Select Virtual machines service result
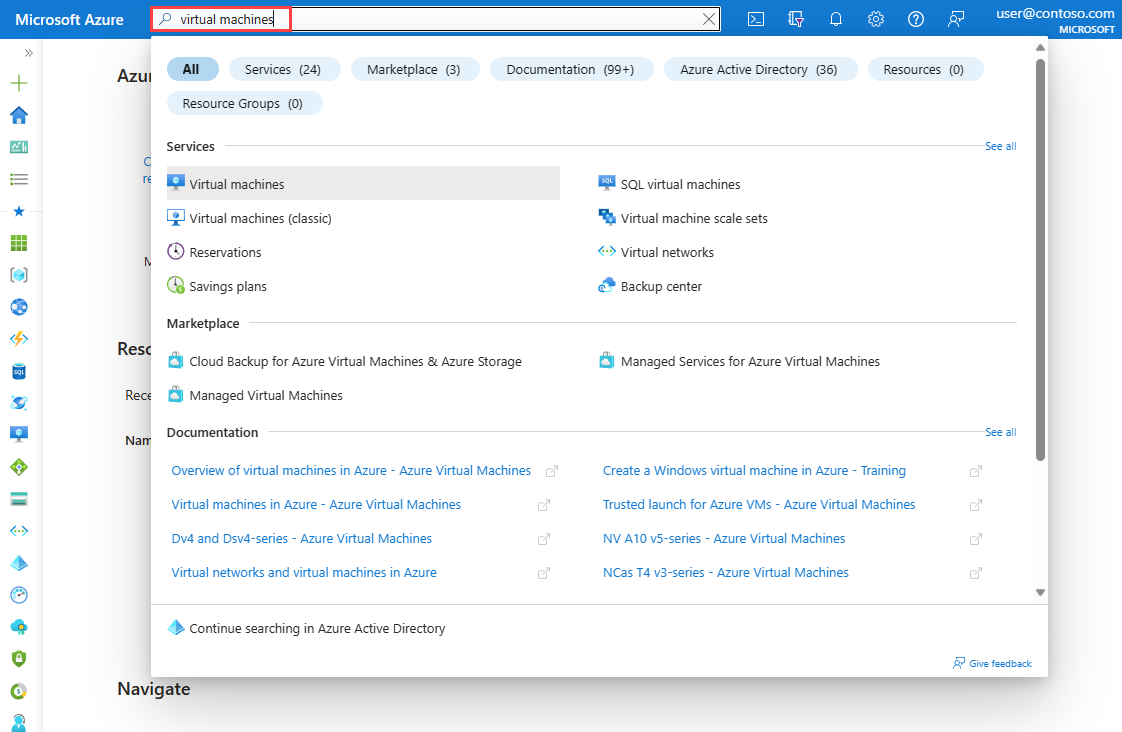Image resolution: width=1122 pixels, height=732 pixels. click(237, 184)
